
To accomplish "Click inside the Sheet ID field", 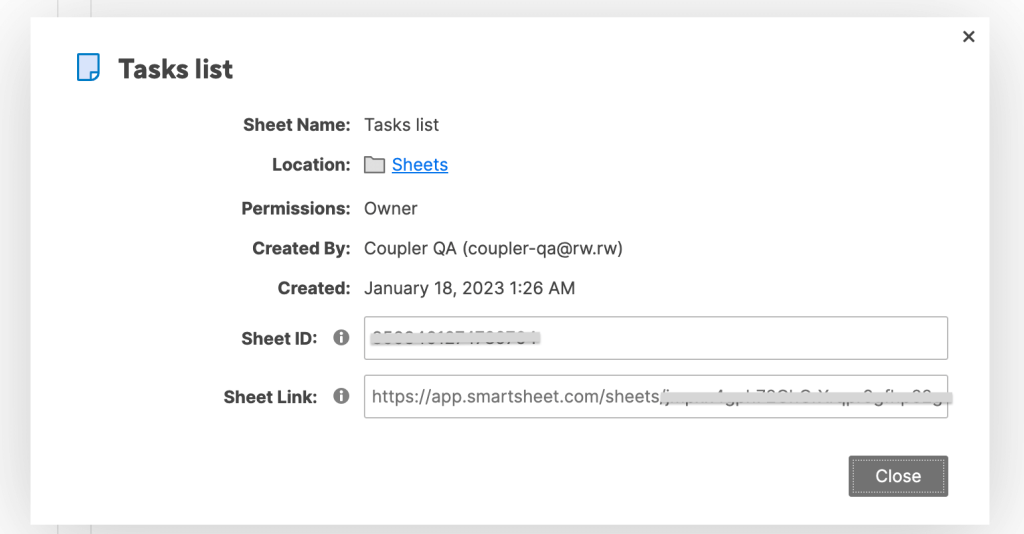I will (x=655, y=338).
